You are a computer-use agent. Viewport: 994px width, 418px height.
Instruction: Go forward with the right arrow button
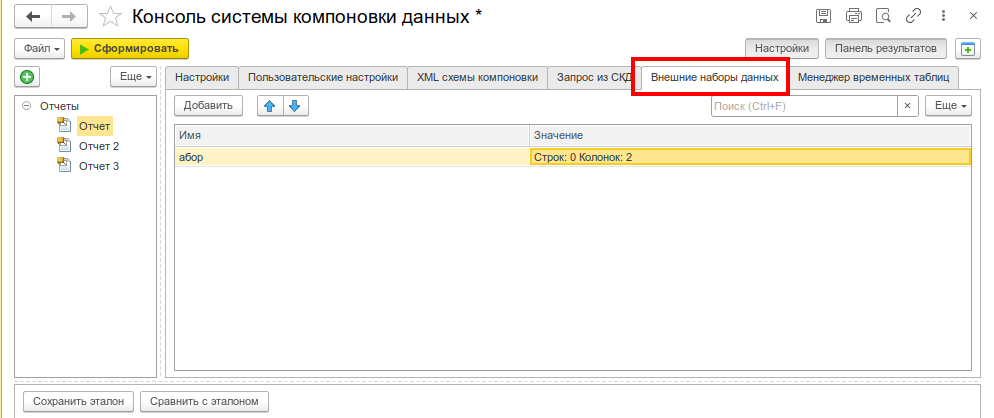(x=69, y=16)
